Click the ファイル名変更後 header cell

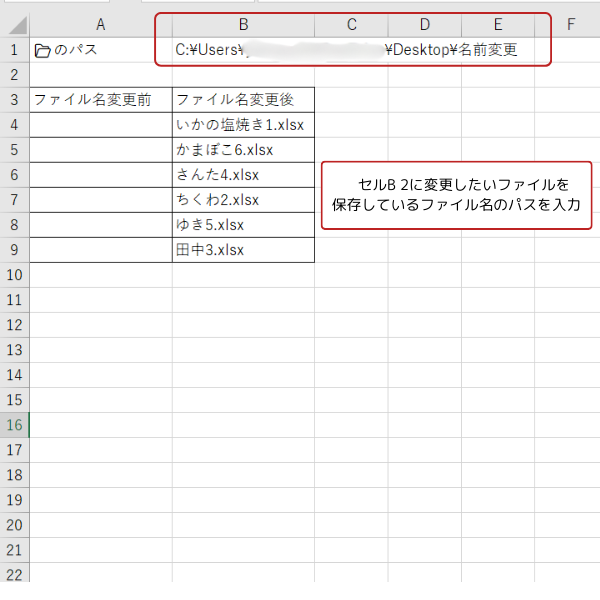(x=243, y=100)
